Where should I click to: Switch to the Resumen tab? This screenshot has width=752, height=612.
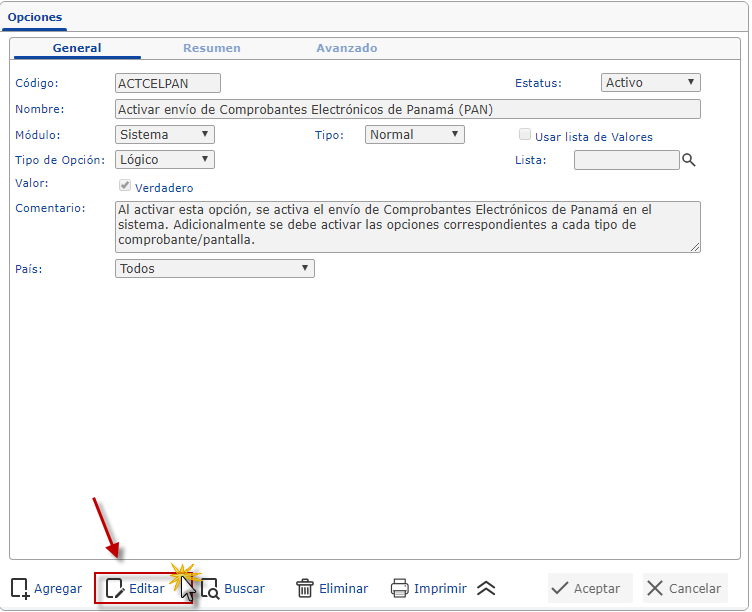click(212, 48)
